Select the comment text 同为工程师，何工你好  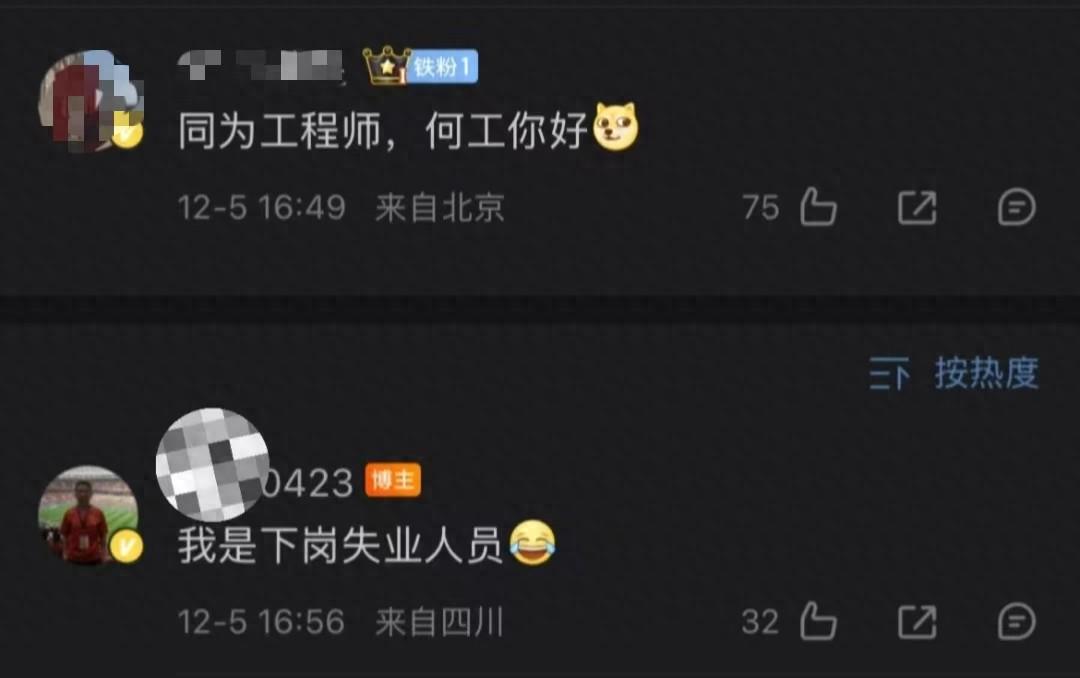[383, 130]
